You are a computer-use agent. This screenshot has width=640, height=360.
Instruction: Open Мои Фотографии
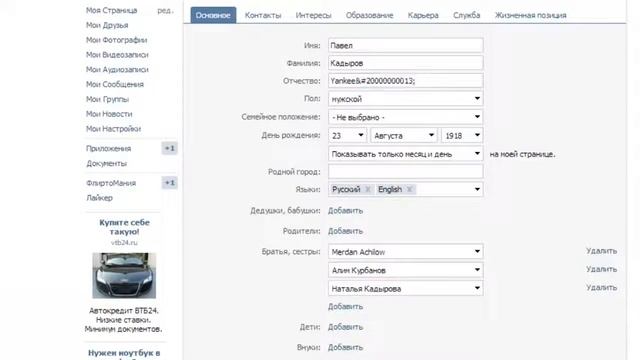coord(116,40)
